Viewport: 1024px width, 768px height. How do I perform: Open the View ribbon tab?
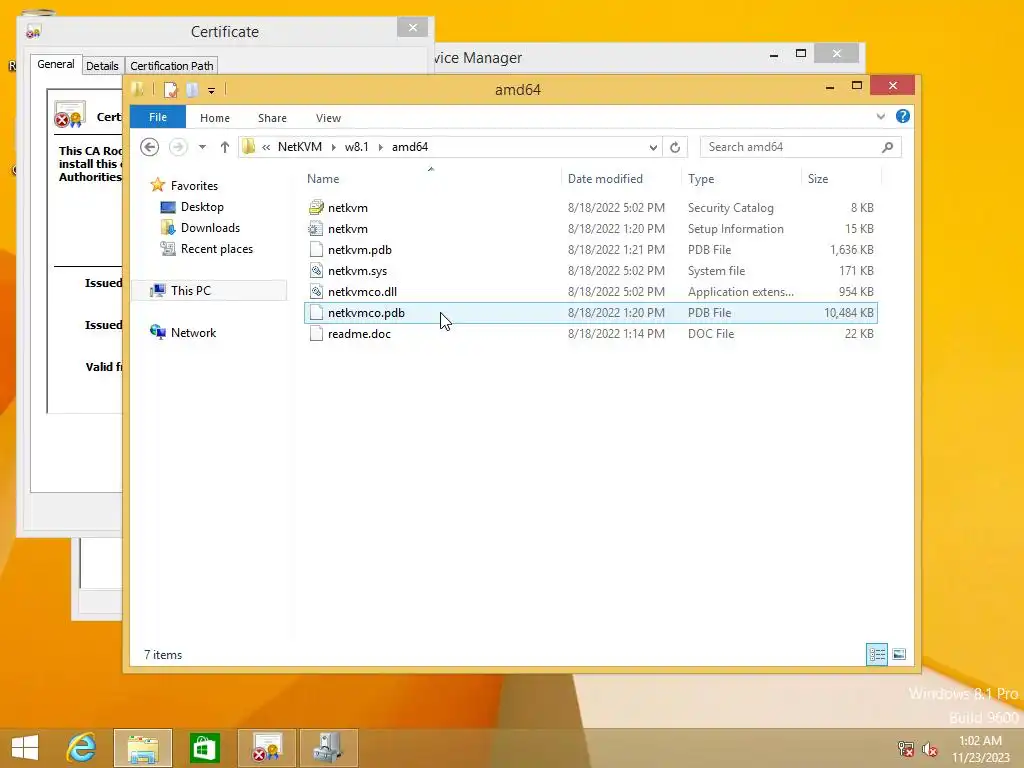tap(328, 118)
